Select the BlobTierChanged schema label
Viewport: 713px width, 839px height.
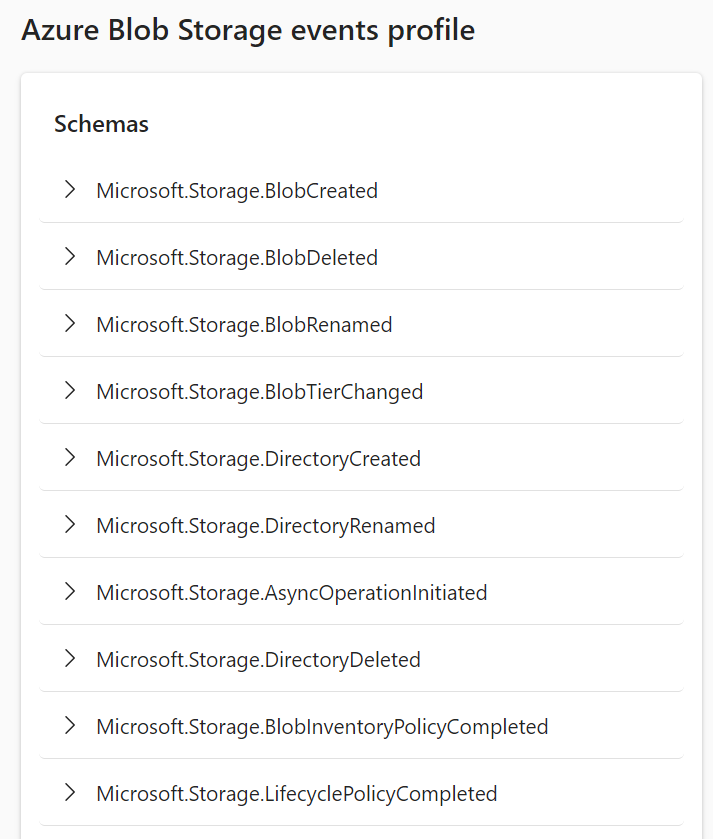pyautogui.click(x=259, y=391)
